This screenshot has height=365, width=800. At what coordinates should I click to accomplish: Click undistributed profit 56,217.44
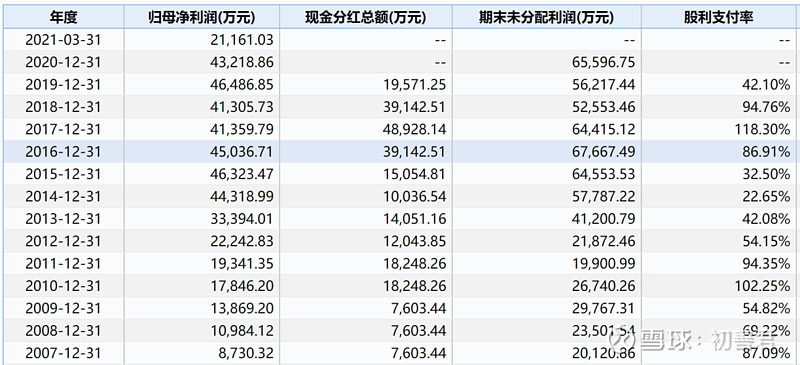604,85
